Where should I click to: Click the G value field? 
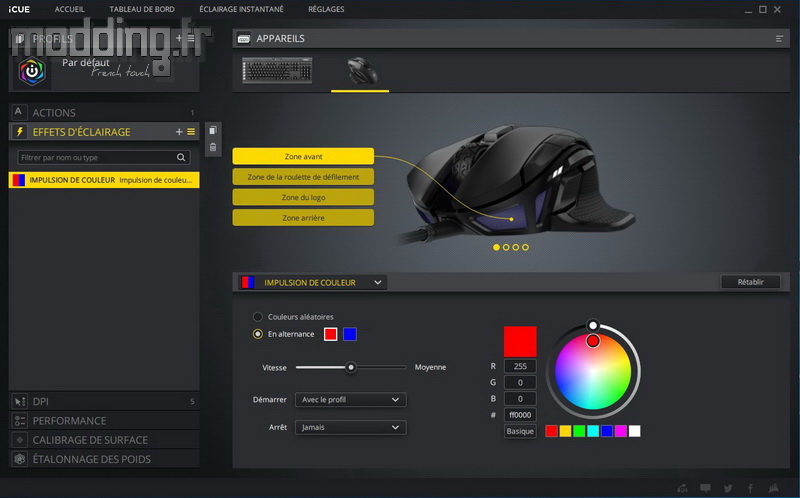(x=520, y=382)
